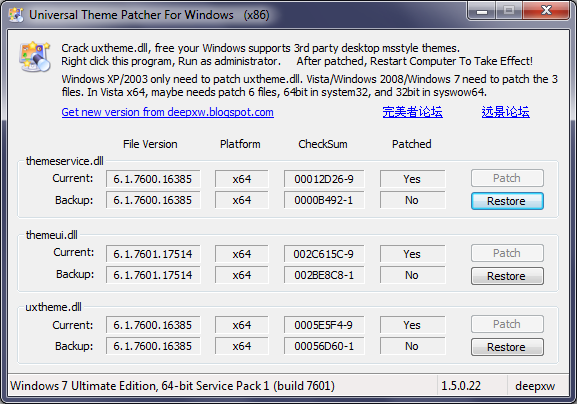Click the Windows 7 Ultimate Edition status text

click(173, 386)
